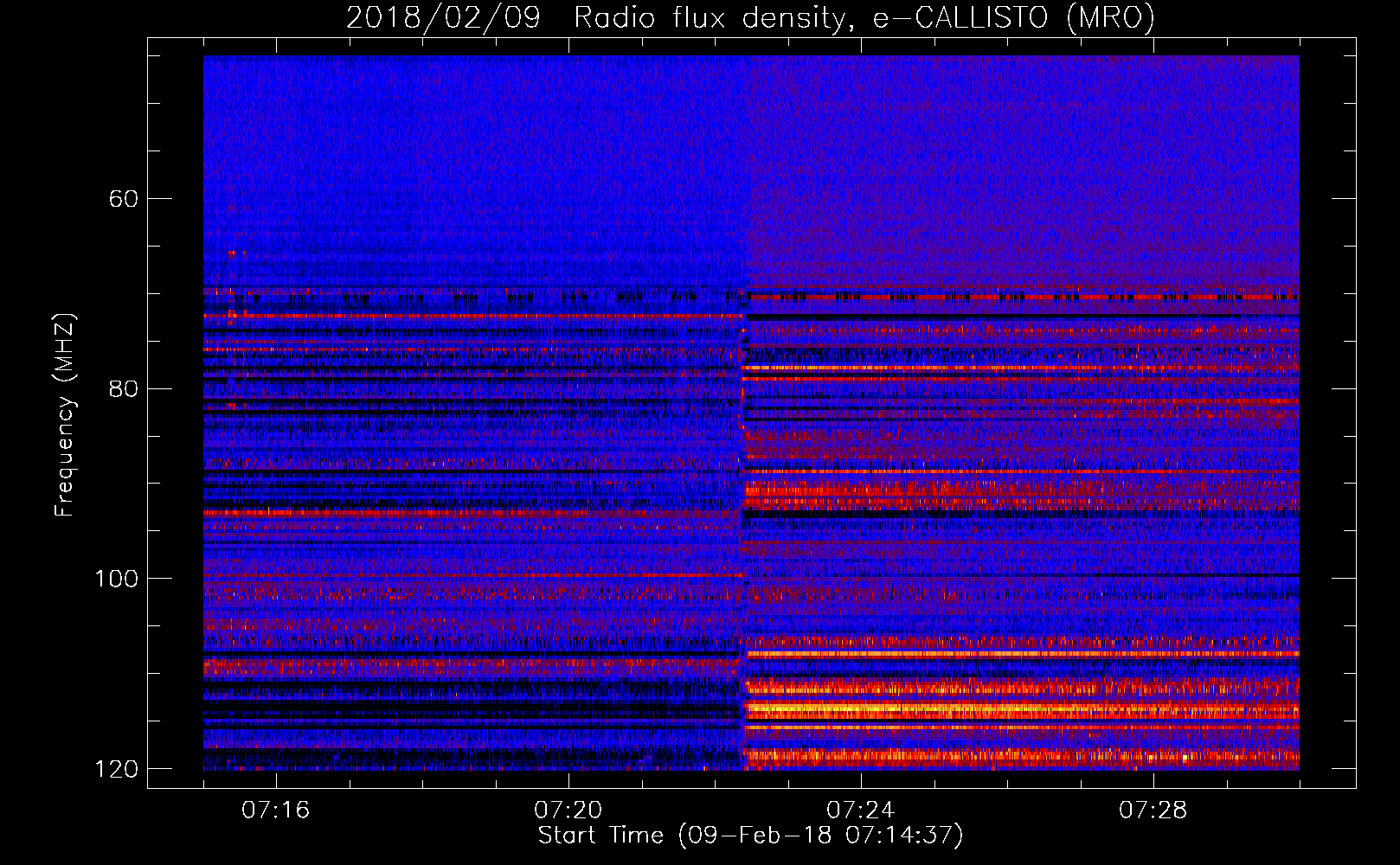1400x865 pixels.
Task: Click the 07:28 time tick label
Action: [x=1153, y=811]
